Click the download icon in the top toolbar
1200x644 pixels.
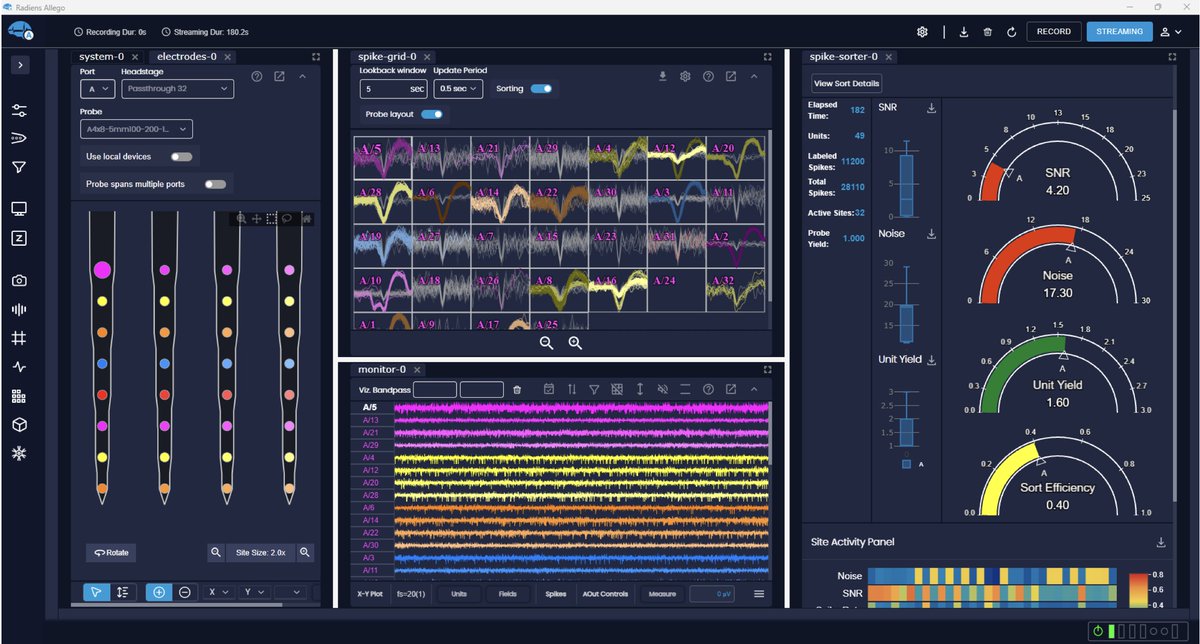963,31
